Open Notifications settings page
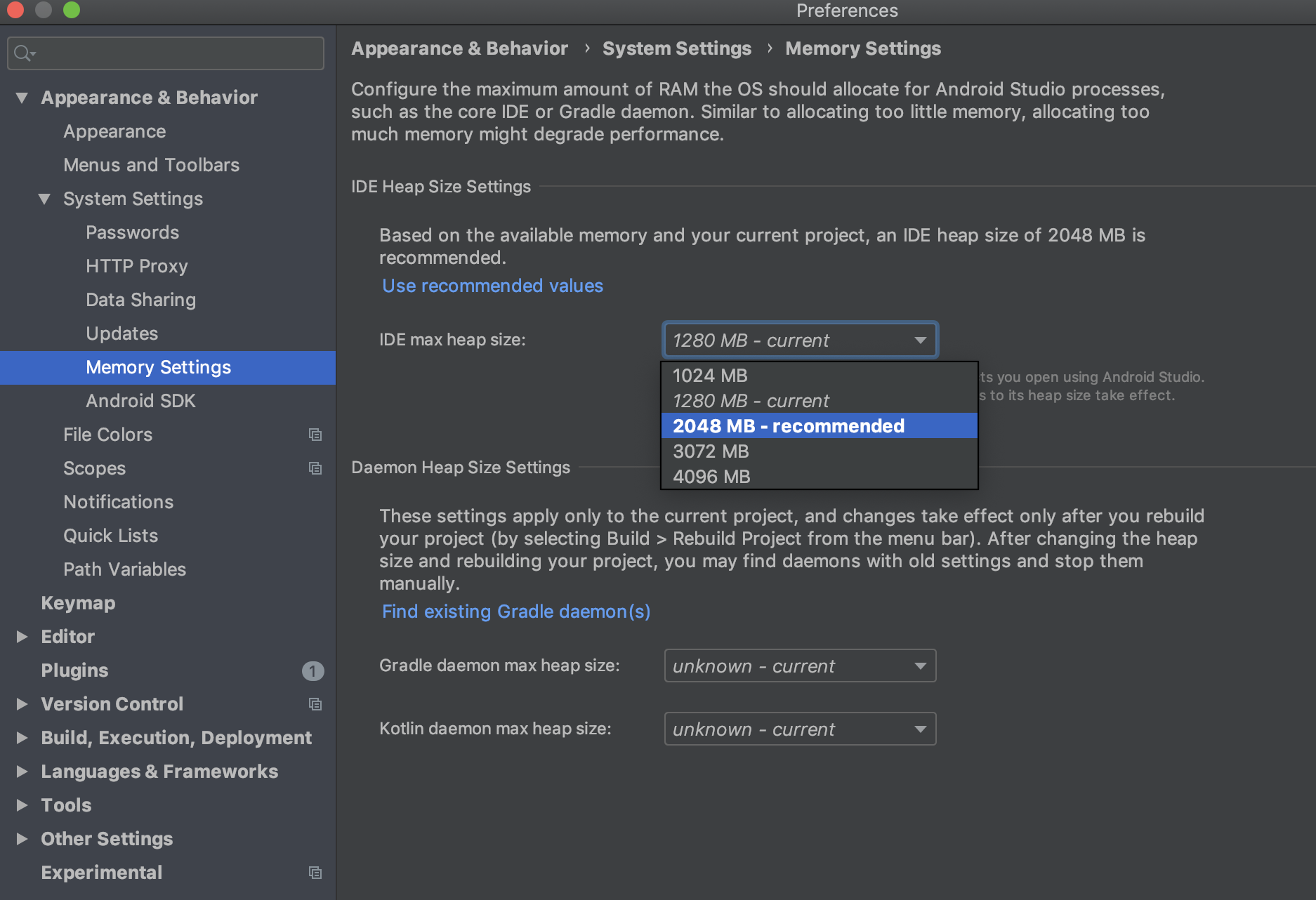 tap(118, 502)
